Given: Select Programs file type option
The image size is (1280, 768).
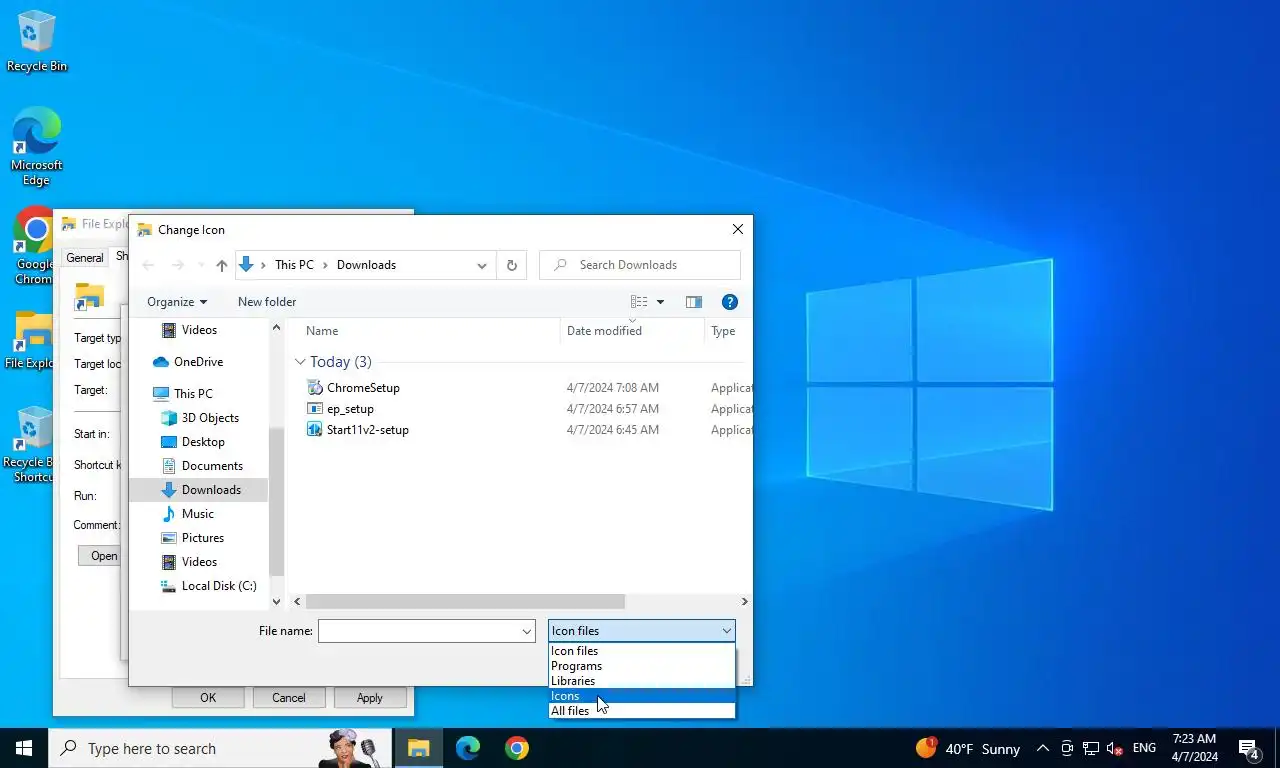Looking at the screenshot, I should 641,666.
